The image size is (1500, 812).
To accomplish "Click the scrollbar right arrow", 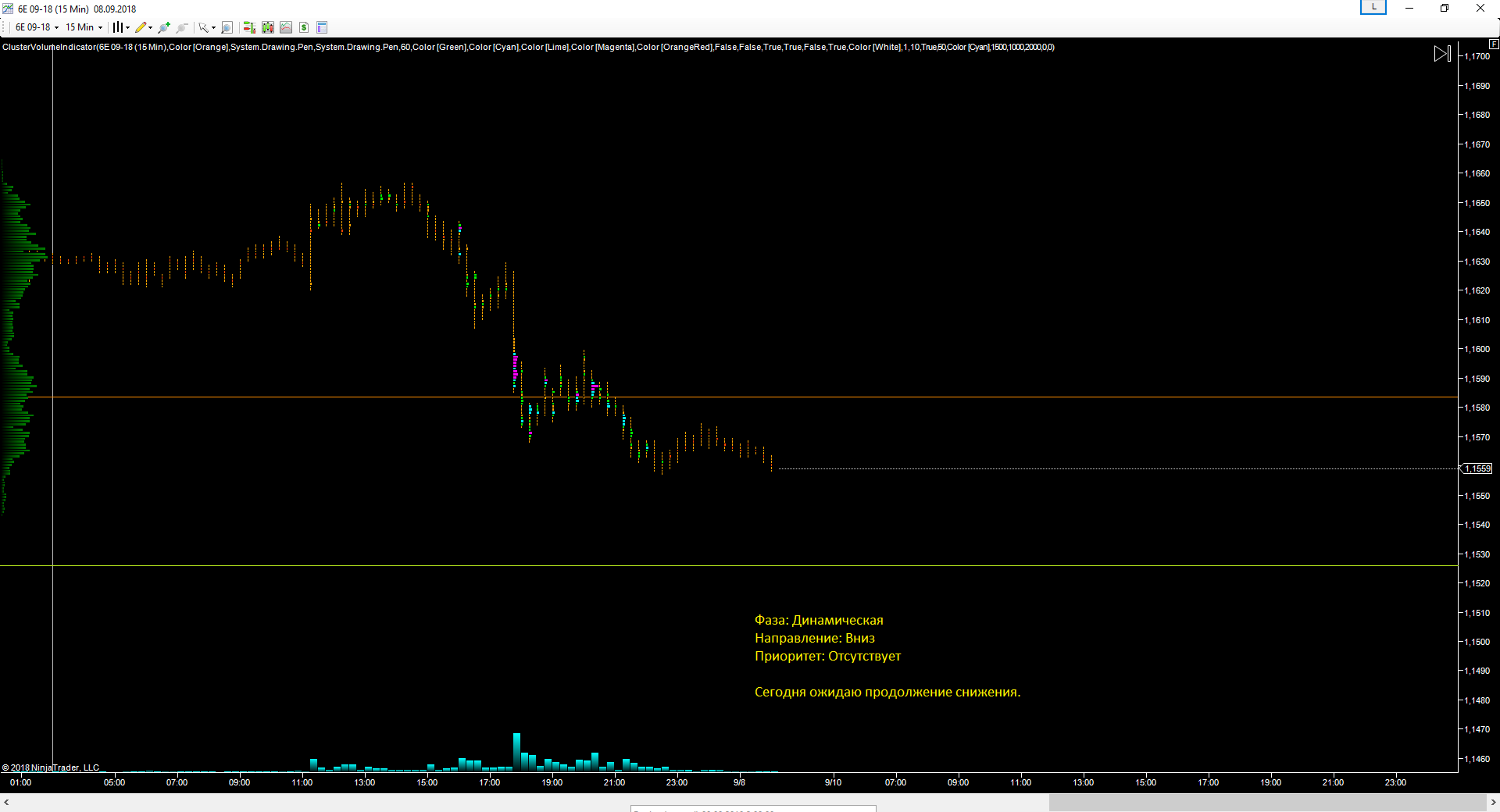I will (x=1493, y=802).
